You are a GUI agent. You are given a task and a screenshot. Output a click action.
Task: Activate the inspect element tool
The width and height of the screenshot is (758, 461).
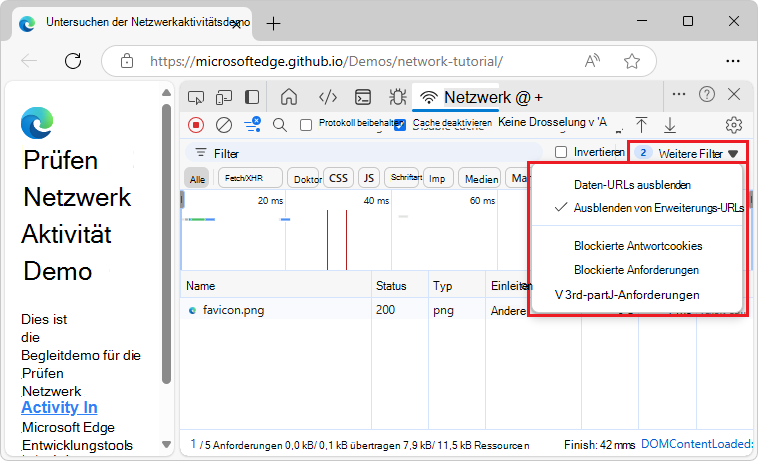[x=196, y=97]
